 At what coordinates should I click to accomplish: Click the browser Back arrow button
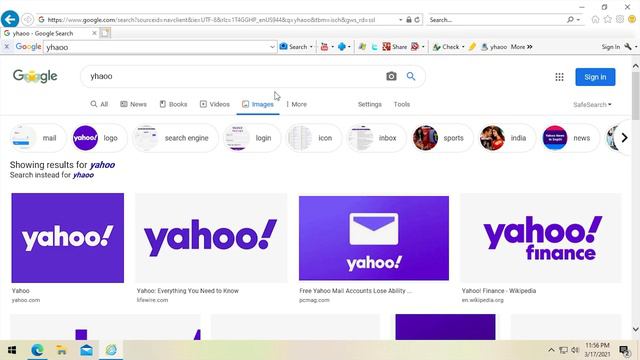point(10,19)
